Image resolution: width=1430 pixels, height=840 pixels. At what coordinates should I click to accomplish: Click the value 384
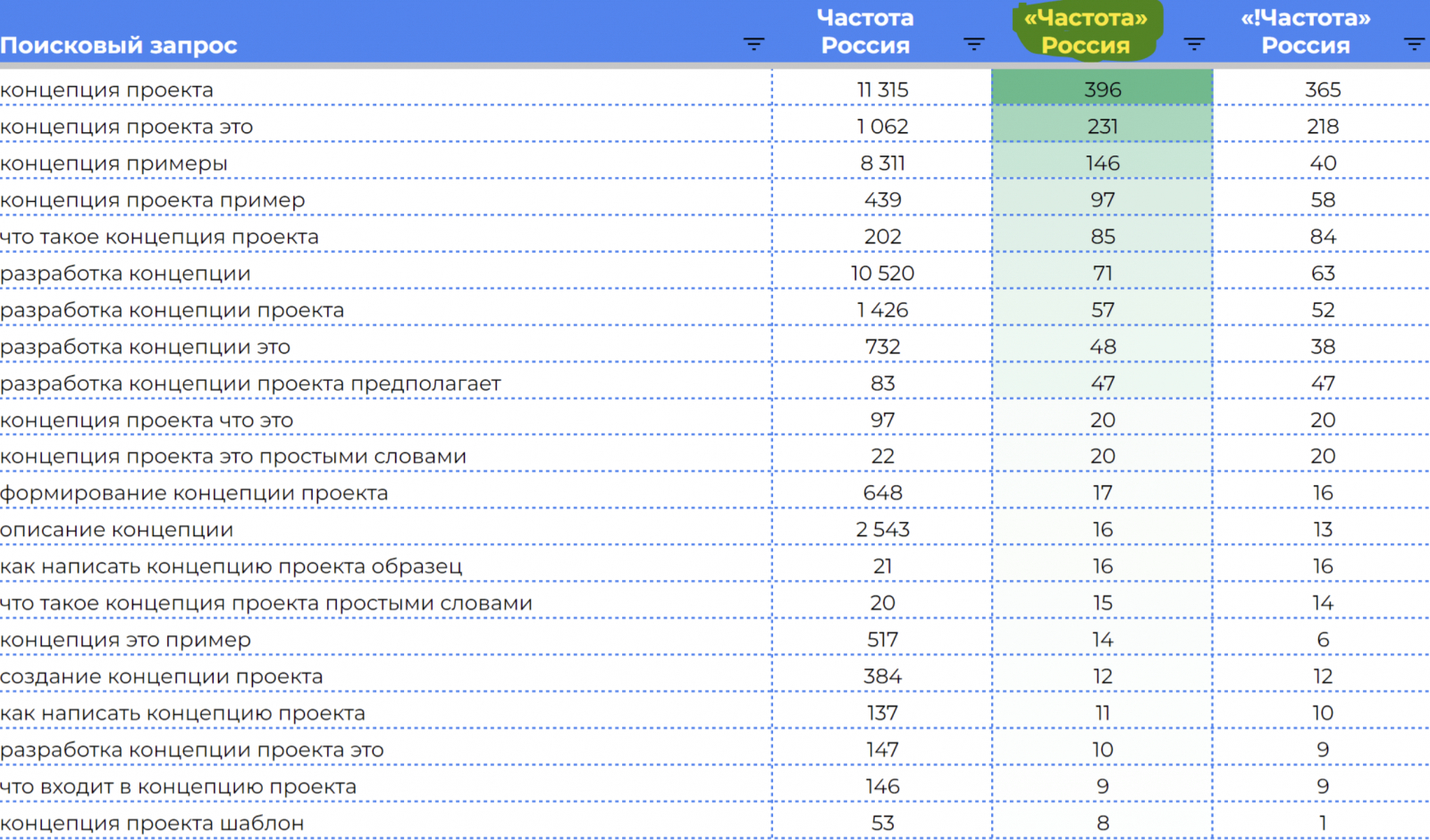point(882,676)
